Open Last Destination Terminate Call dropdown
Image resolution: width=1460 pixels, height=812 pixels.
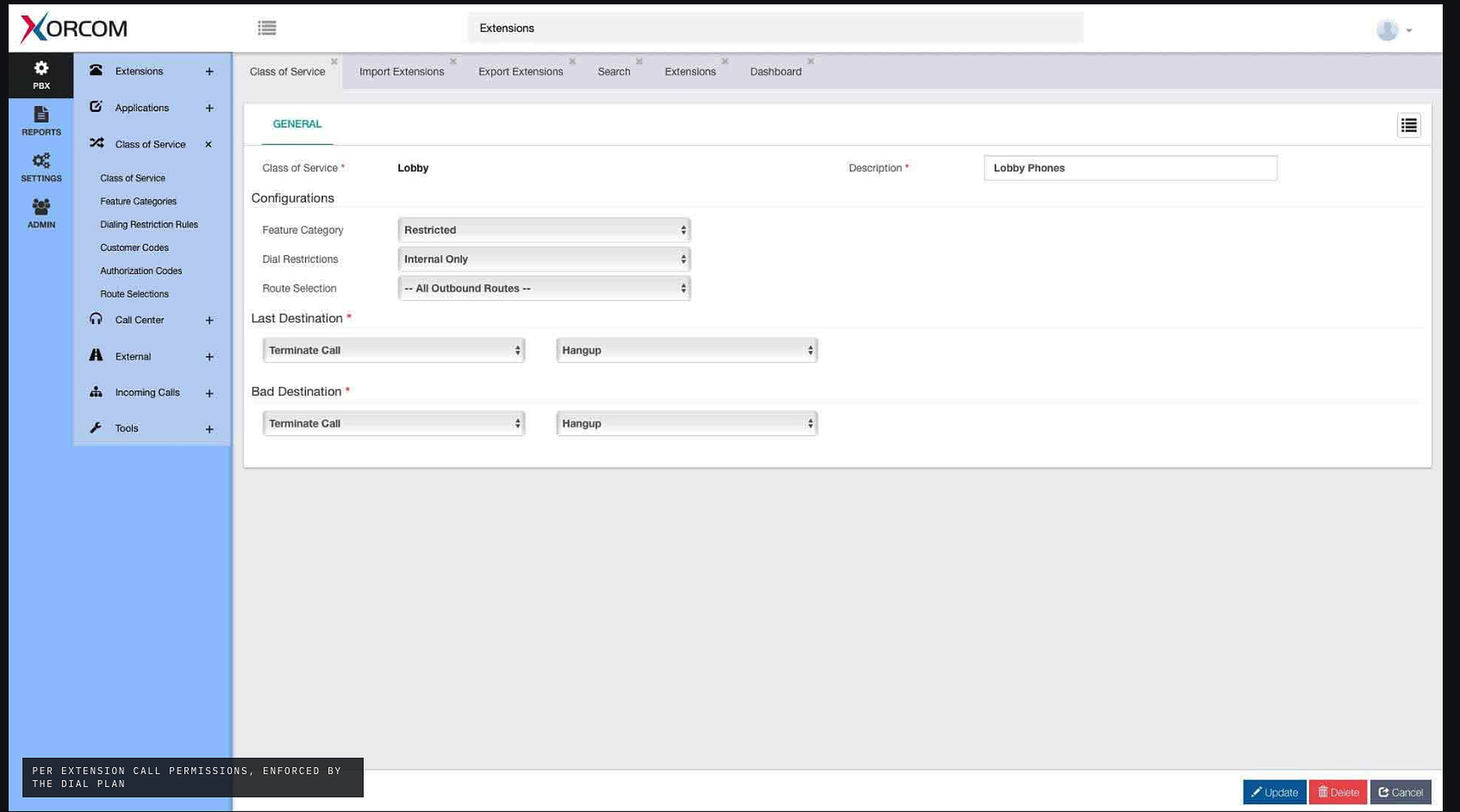[394, 350]
